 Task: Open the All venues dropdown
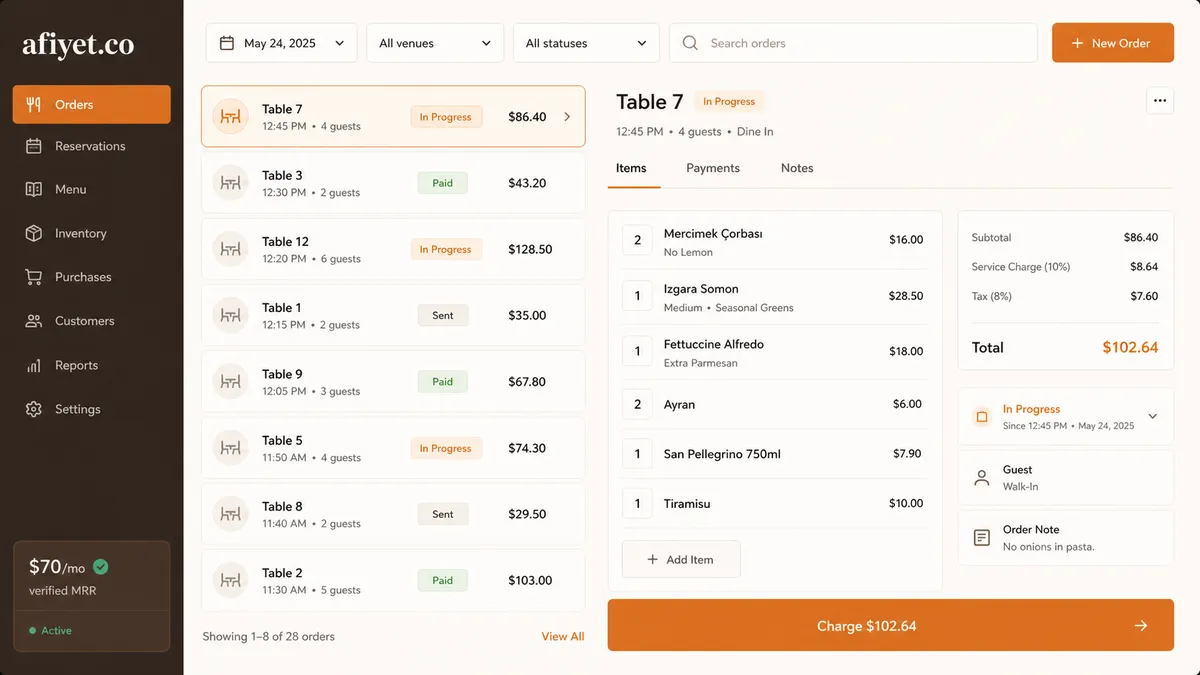(435, 43)
